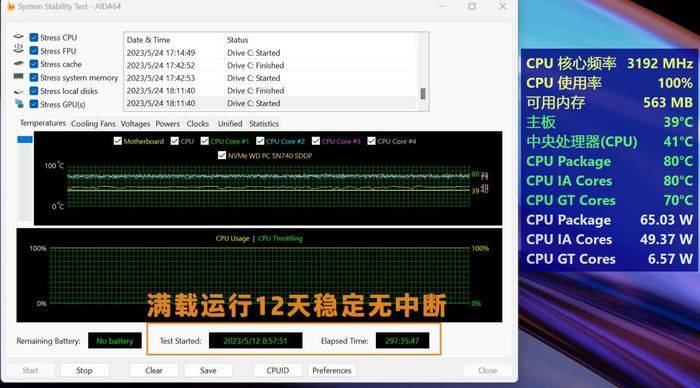Open the Preferences dialog
This screenshot has width=700, height=388.
332,370
